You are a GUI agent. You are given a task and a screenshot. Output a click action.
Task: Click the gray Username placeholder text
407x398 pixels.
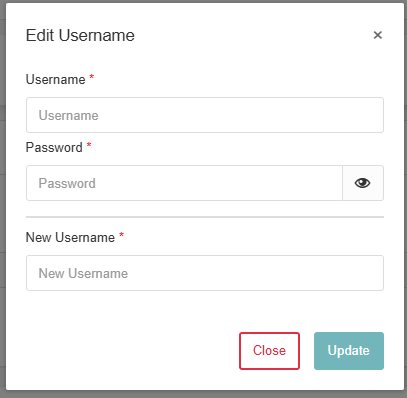pos(69,115)
